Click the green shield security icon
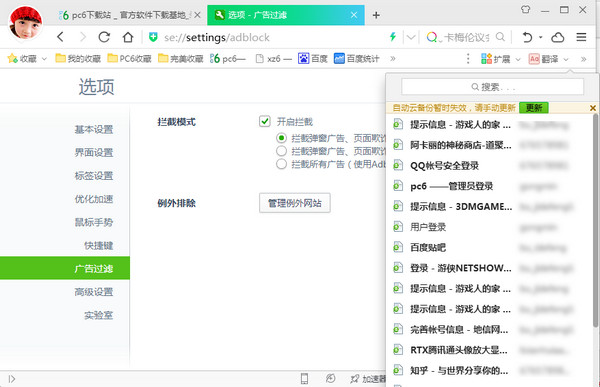This screenshot has width=600, height=387. (153, 37)
